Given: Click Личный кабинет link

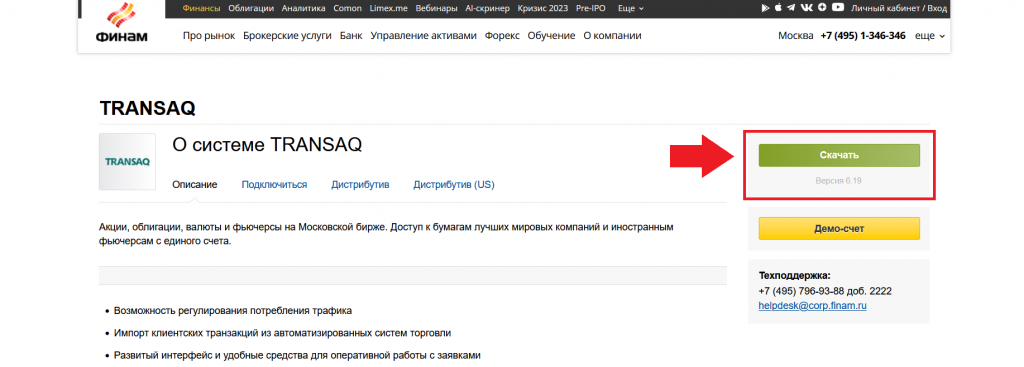Looking at the screenshot, I should click(x=885, y=8).
